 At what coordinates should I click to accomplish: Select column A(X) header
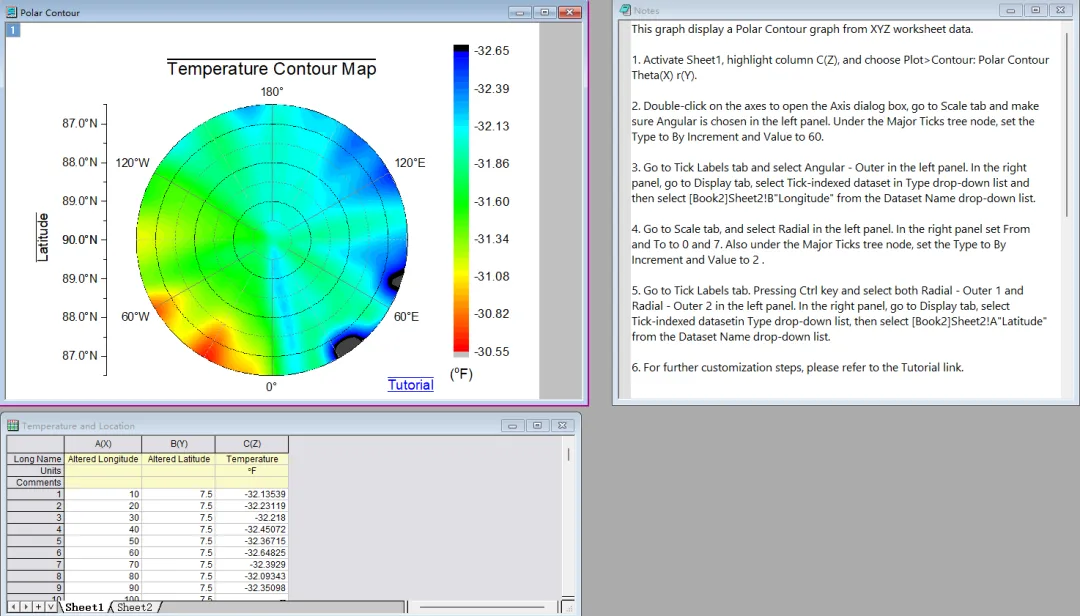pyautogui.click(x=103, y=444)
